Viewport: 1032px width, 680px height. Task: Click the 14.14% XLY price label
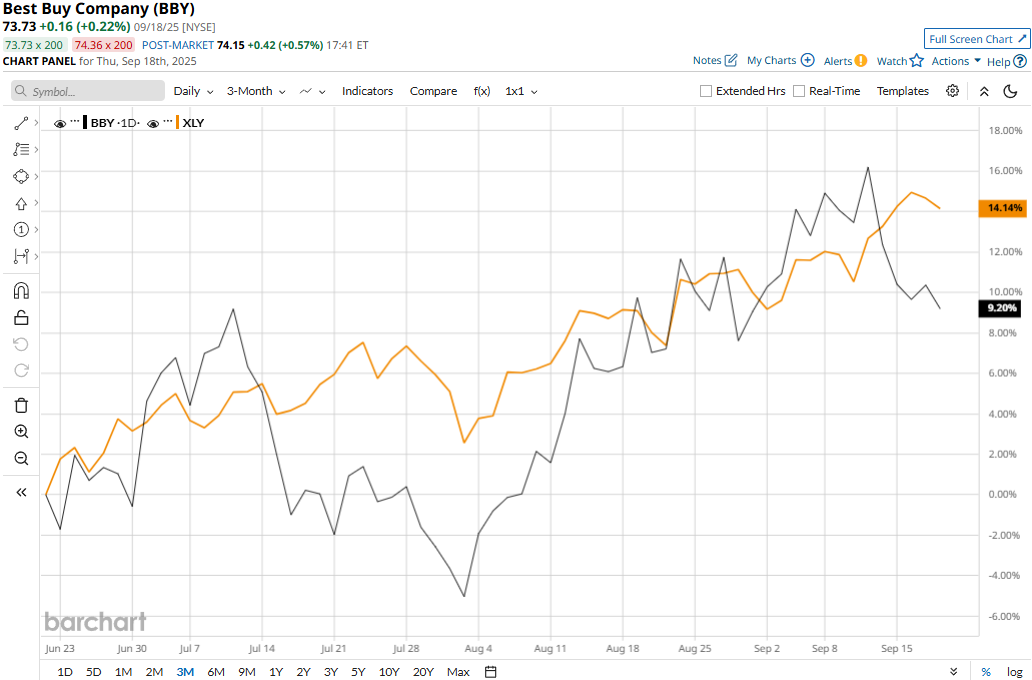[1003, 208]
